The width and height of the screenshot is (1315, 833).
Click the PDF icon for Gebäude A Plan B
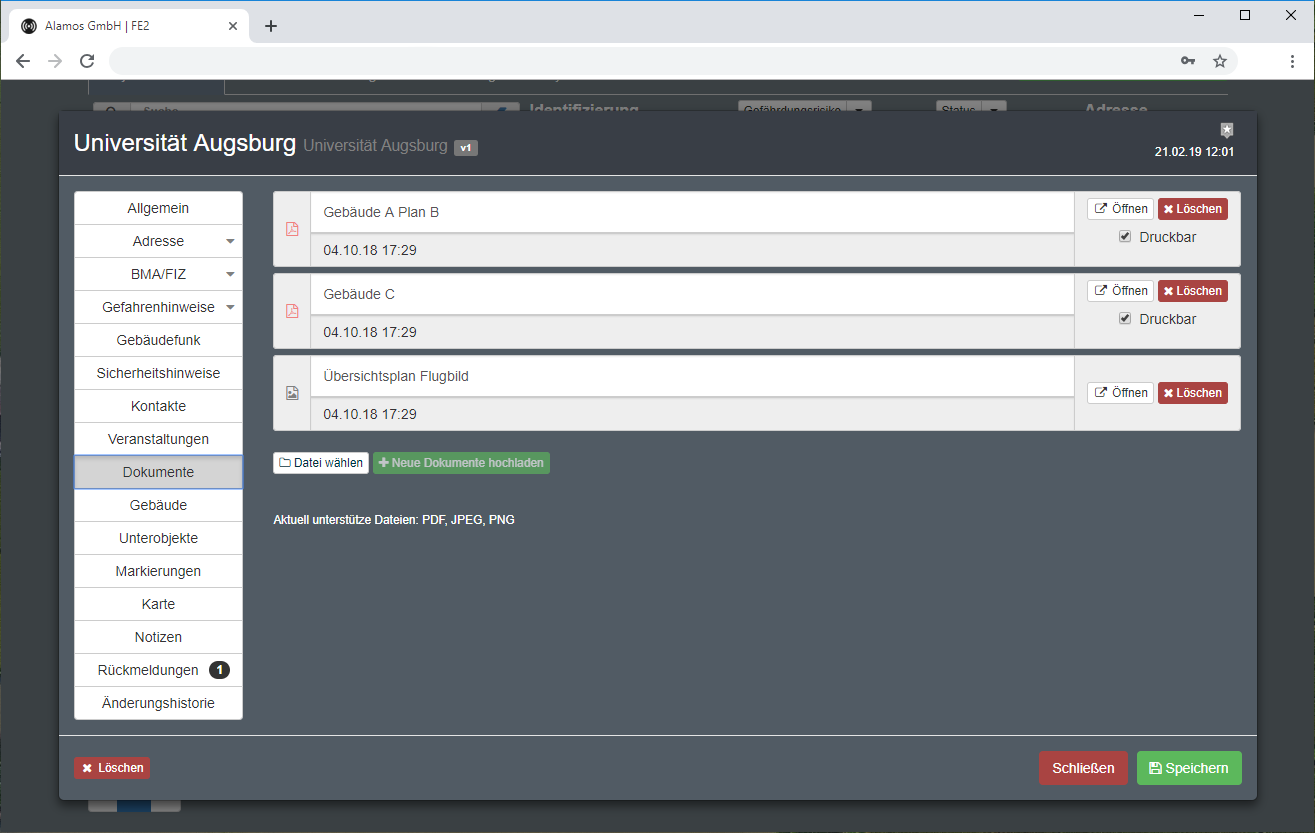[x=292, y=229]
